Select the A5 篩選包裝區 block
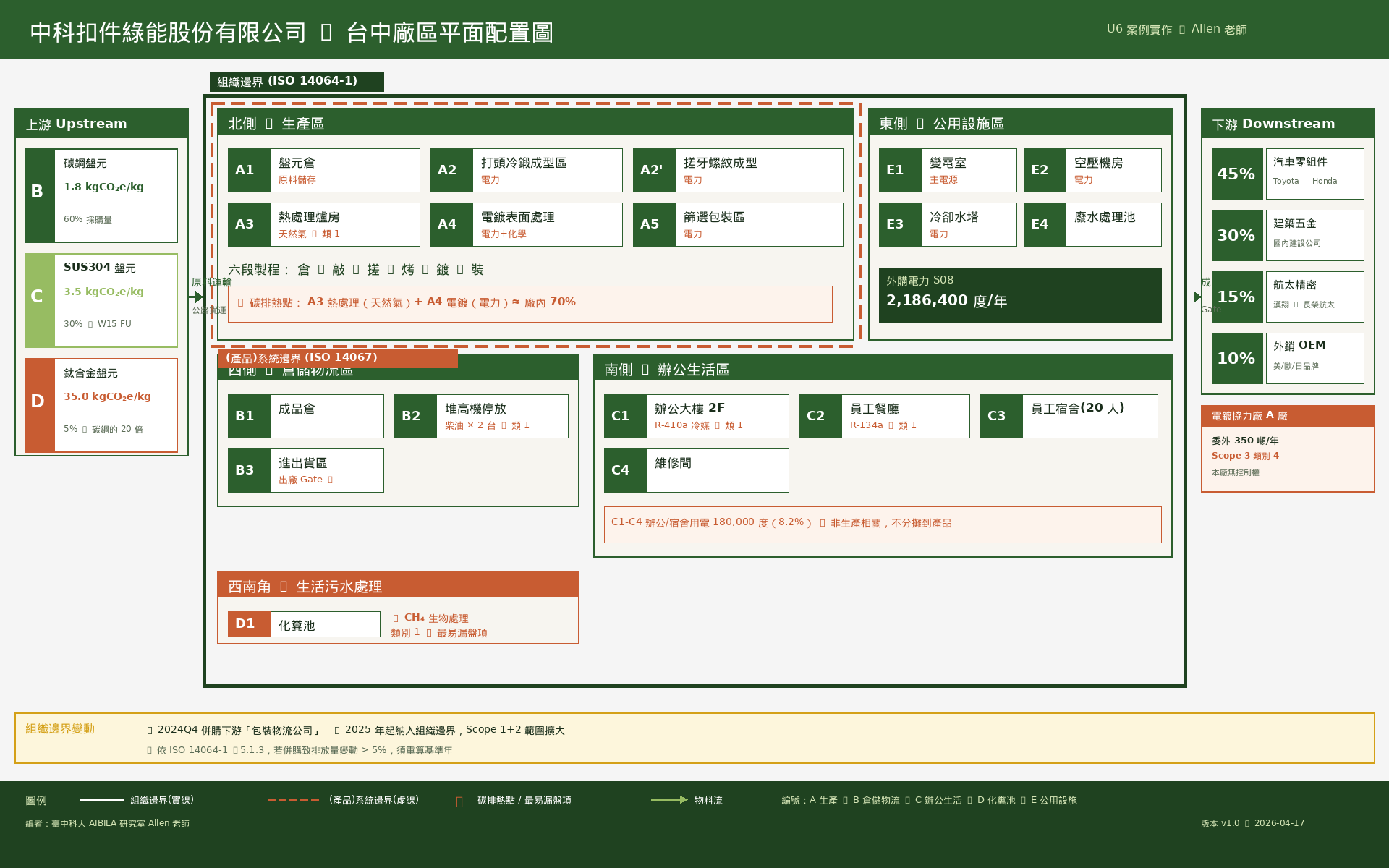 pos(738,225)
